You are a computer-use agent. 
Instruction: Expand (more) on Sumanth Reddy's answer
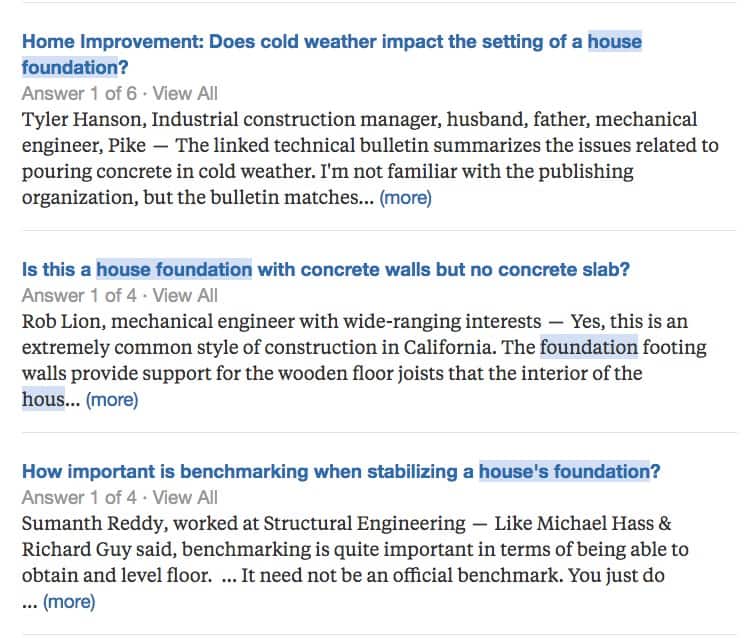coord(69,602)
